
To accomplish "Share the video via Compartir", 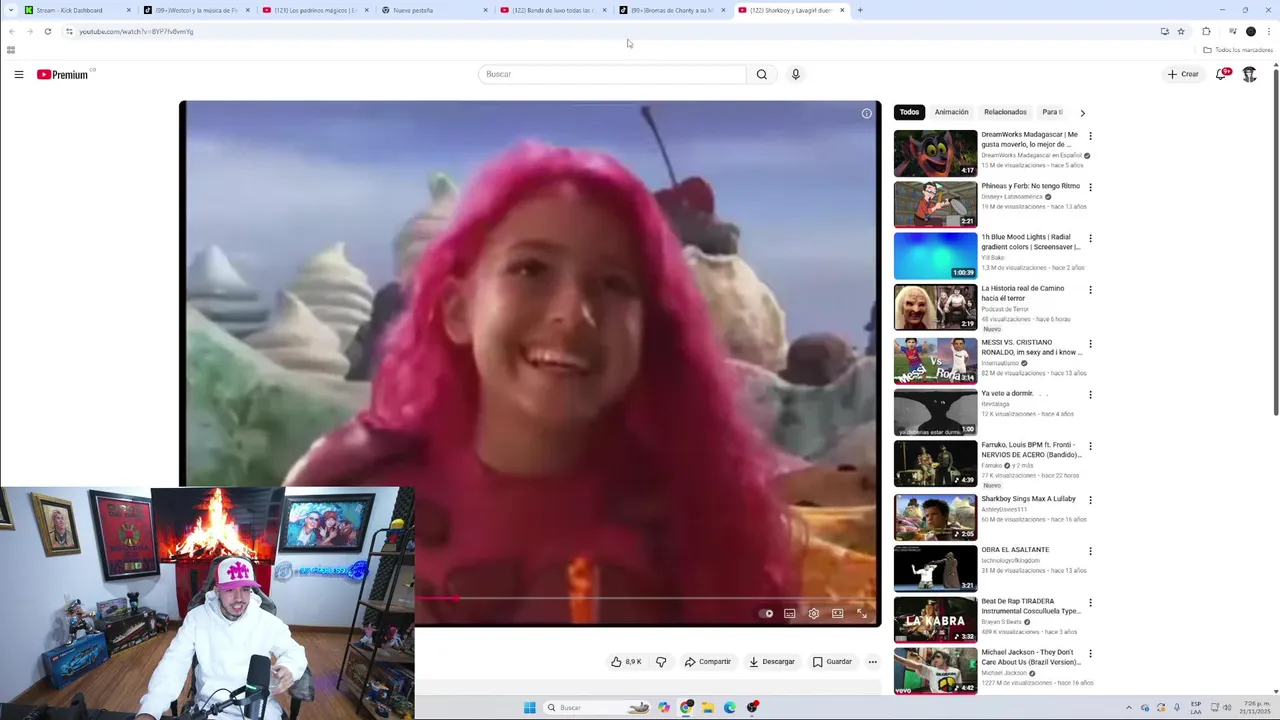I will [x=708, y=662].
